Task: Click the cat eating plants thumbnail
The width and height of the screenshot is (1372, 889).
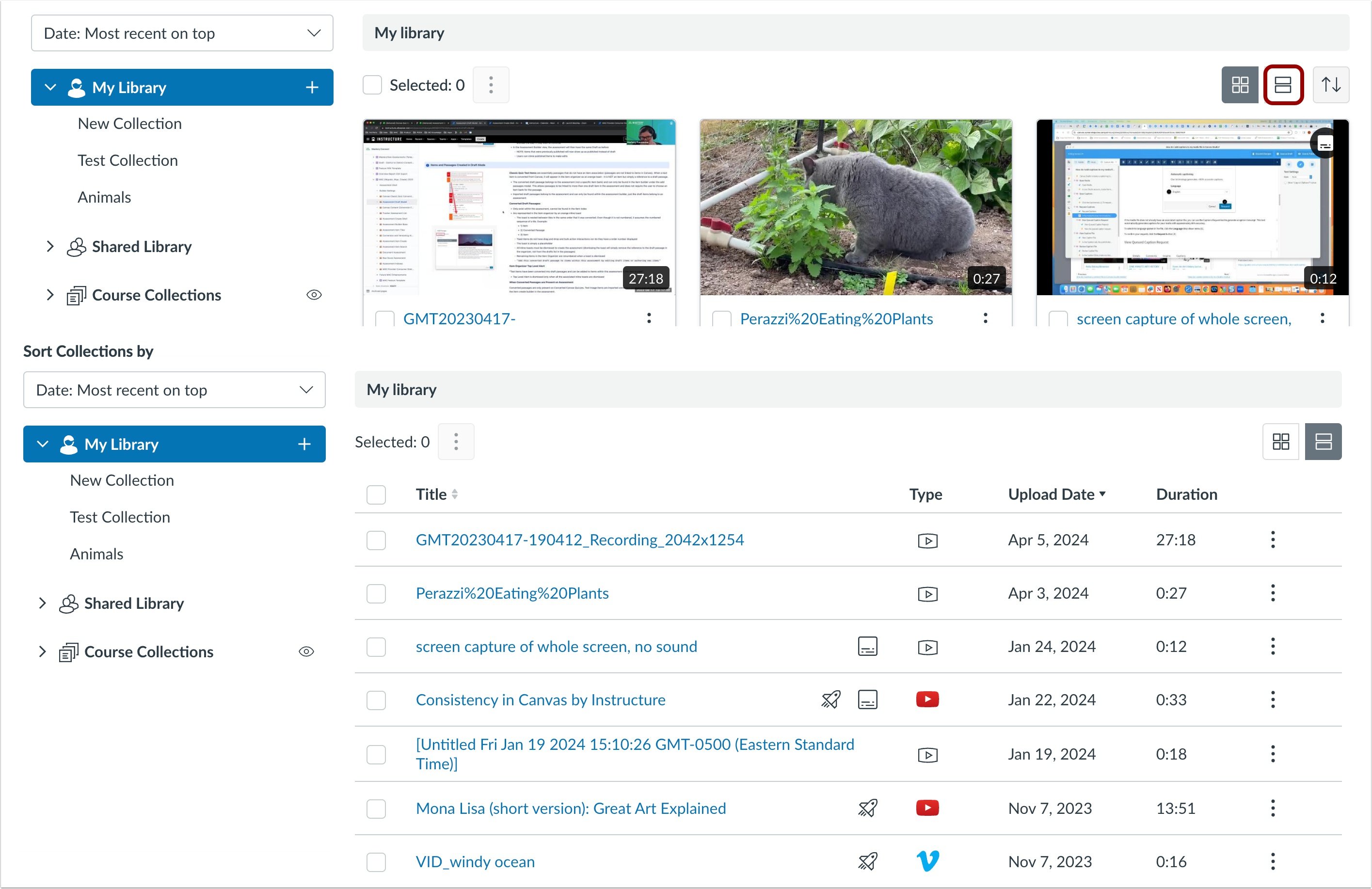Action: pos(856,207)
